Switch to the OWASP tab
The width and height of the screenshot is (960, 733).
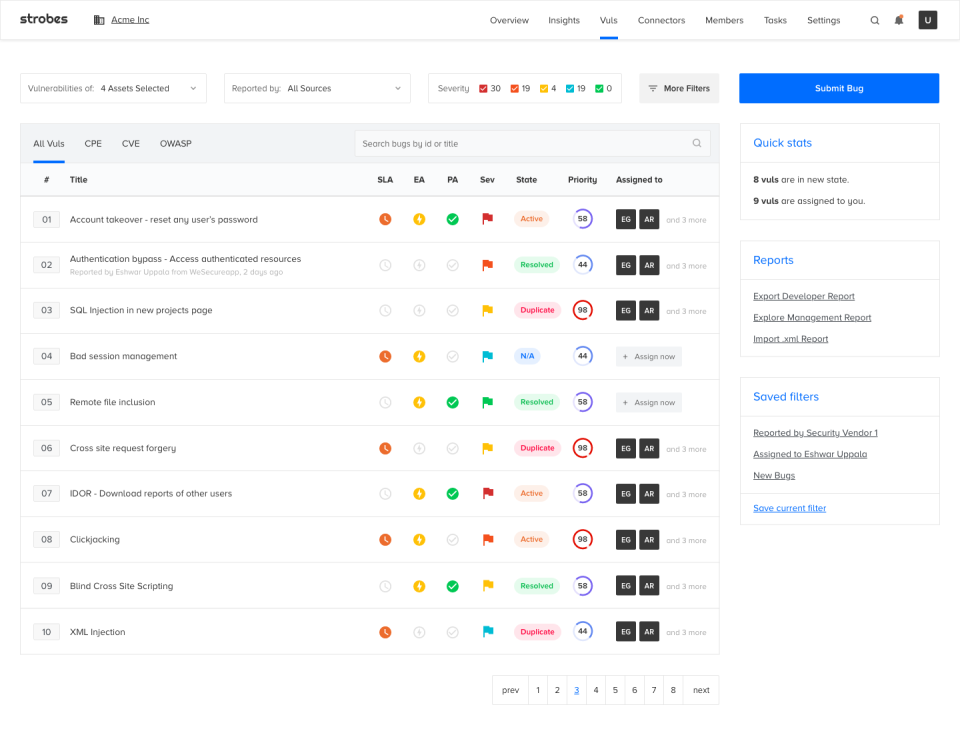176,143
